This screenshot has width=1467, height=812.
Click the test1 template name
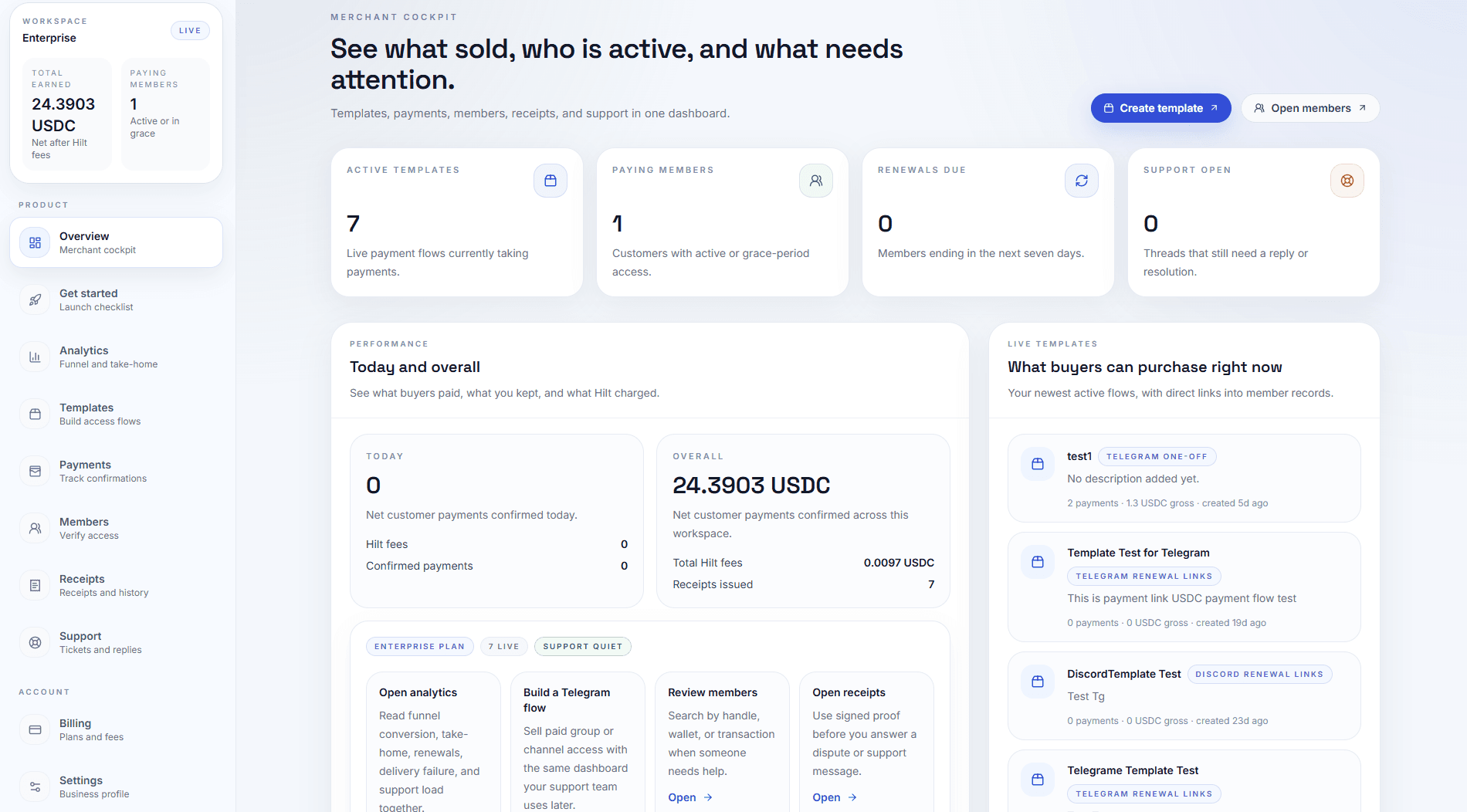pyautogui.click(x=1079, y=456)
